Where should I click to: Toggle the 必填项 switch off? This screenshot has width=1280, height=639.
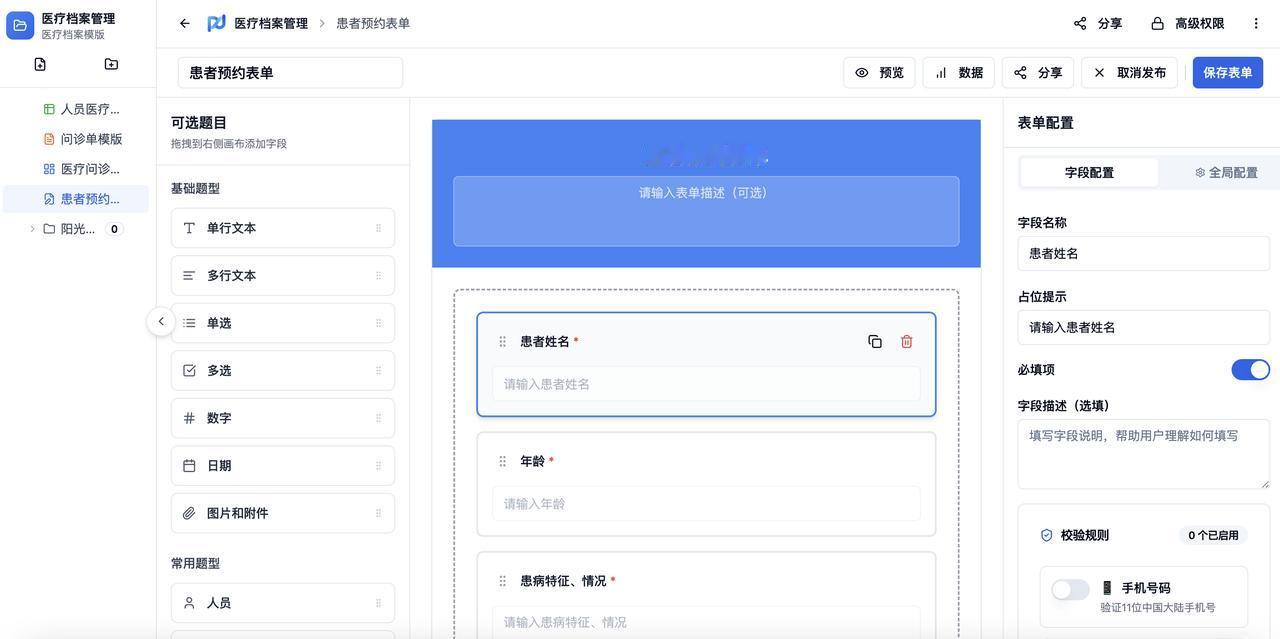[1250, 370]
